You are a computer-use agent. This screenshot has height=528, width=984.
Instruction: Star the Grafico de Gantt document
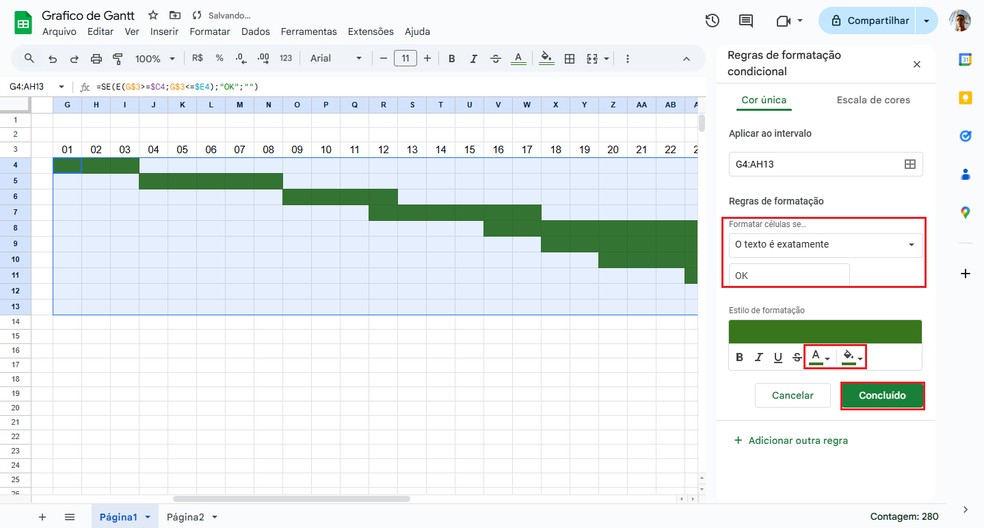pyautogui.click(x=153, y=15)
